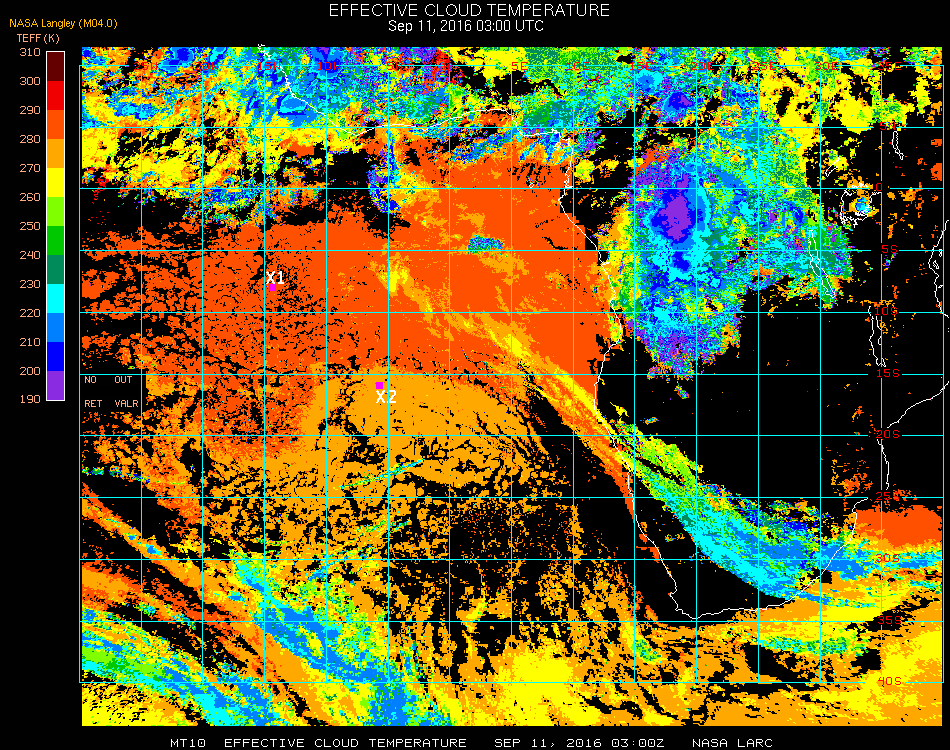Click the white 'X2' marker label
This screenshot has height=750, width=950.
tap(386, 397)
